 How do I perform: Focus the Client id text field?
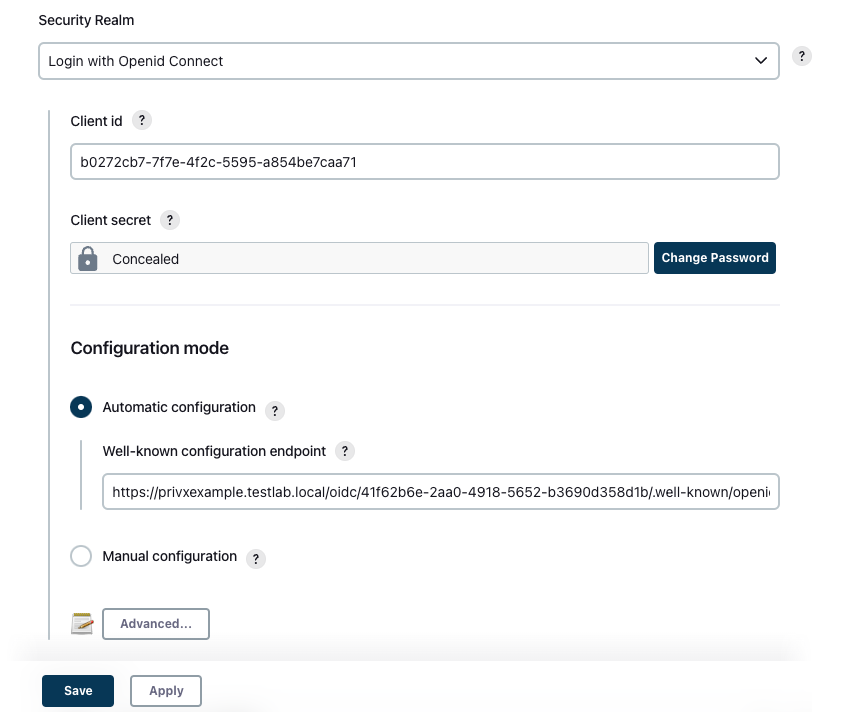pyautogui.click(x=425, y=161)
